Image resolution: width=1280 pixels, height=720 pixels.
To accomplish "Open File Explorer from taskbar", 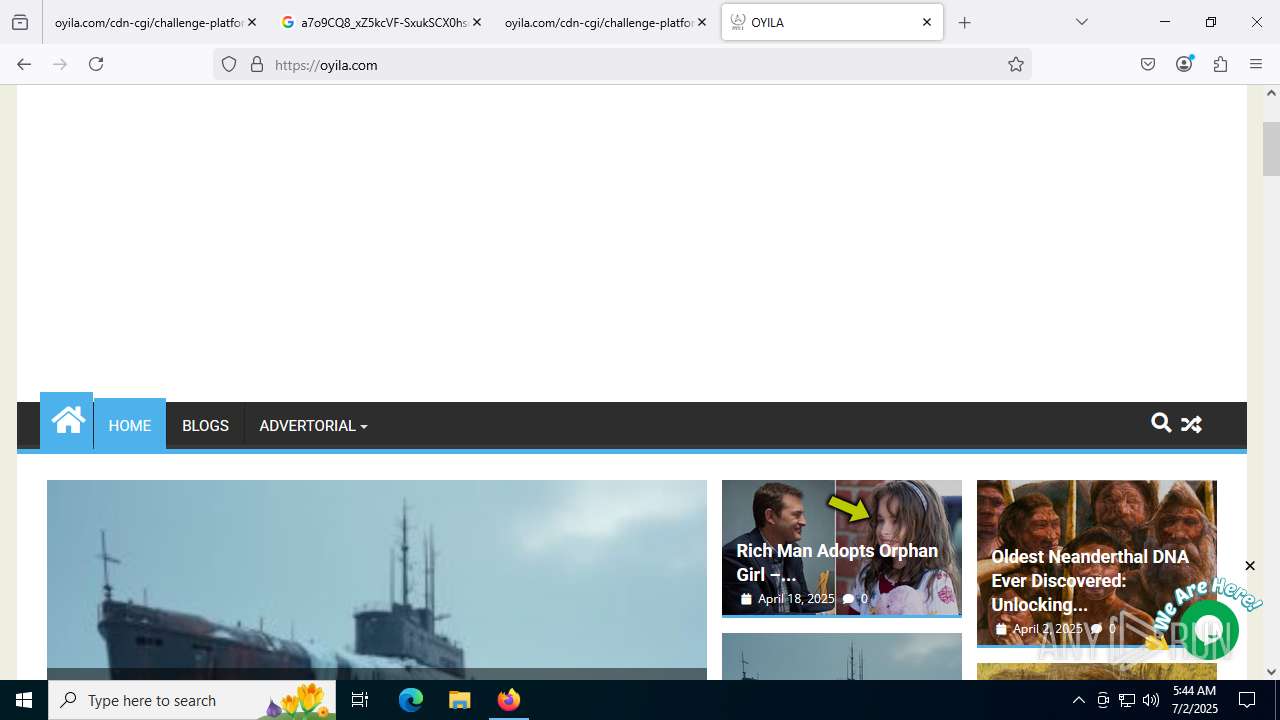I will tap(459, 700).
